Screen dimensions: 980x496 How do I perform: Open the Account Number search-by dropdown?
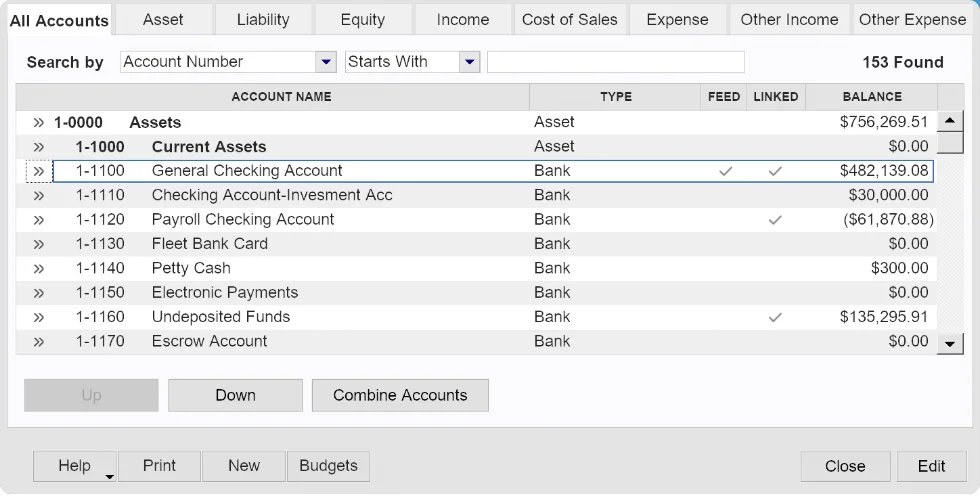[x=326, y=62]
